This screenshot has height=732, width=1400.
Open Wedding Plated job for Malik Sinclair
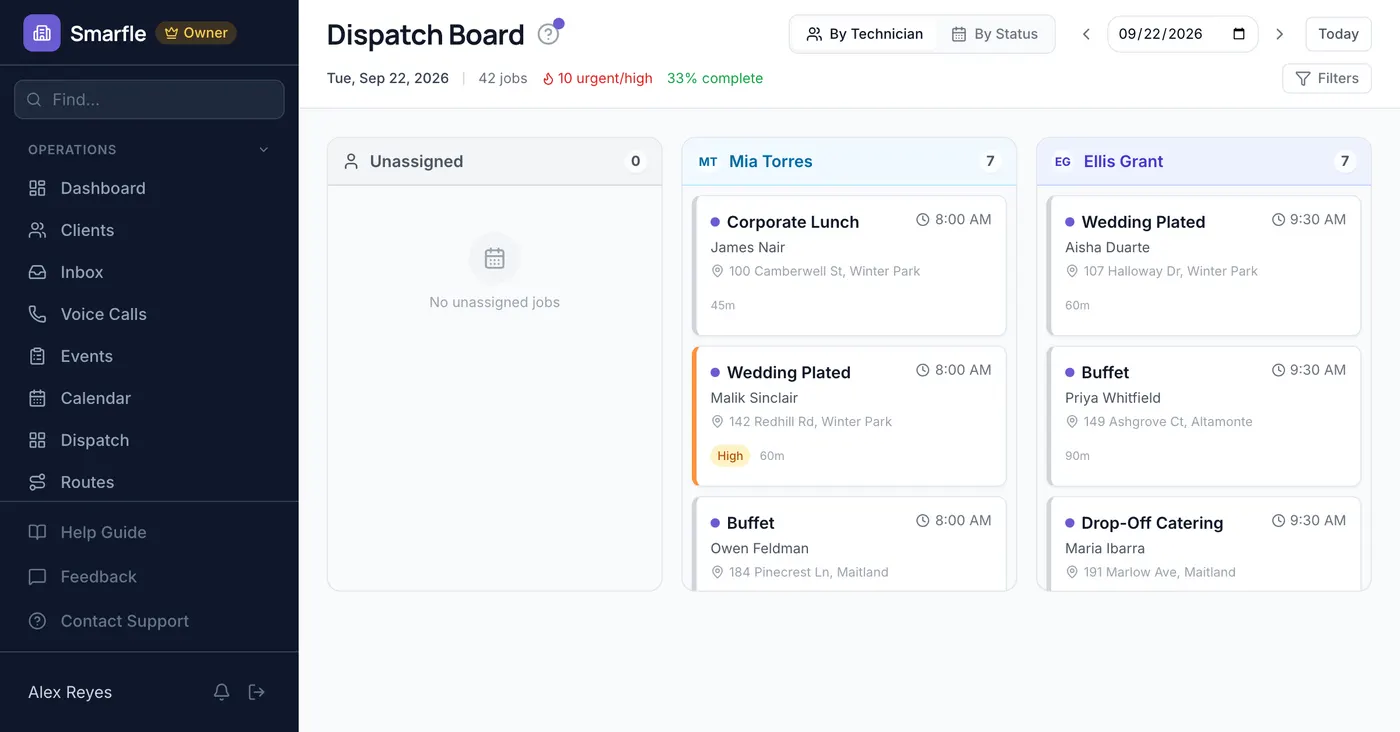(x=849, y=416)
